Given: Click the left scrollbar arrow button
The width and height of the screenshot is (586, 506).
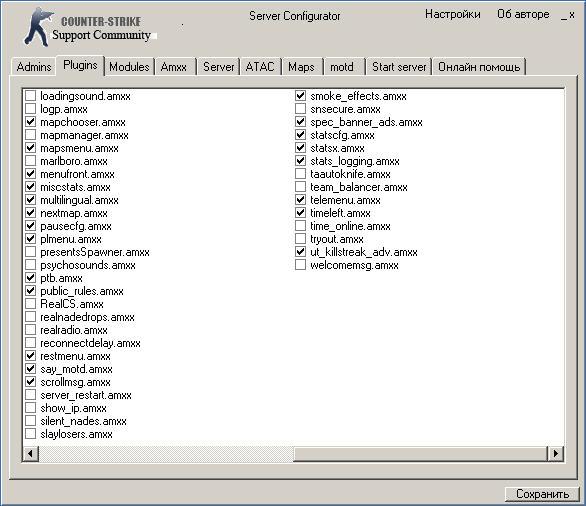Looking at the screenshot, I should click(x=30, y=454).
